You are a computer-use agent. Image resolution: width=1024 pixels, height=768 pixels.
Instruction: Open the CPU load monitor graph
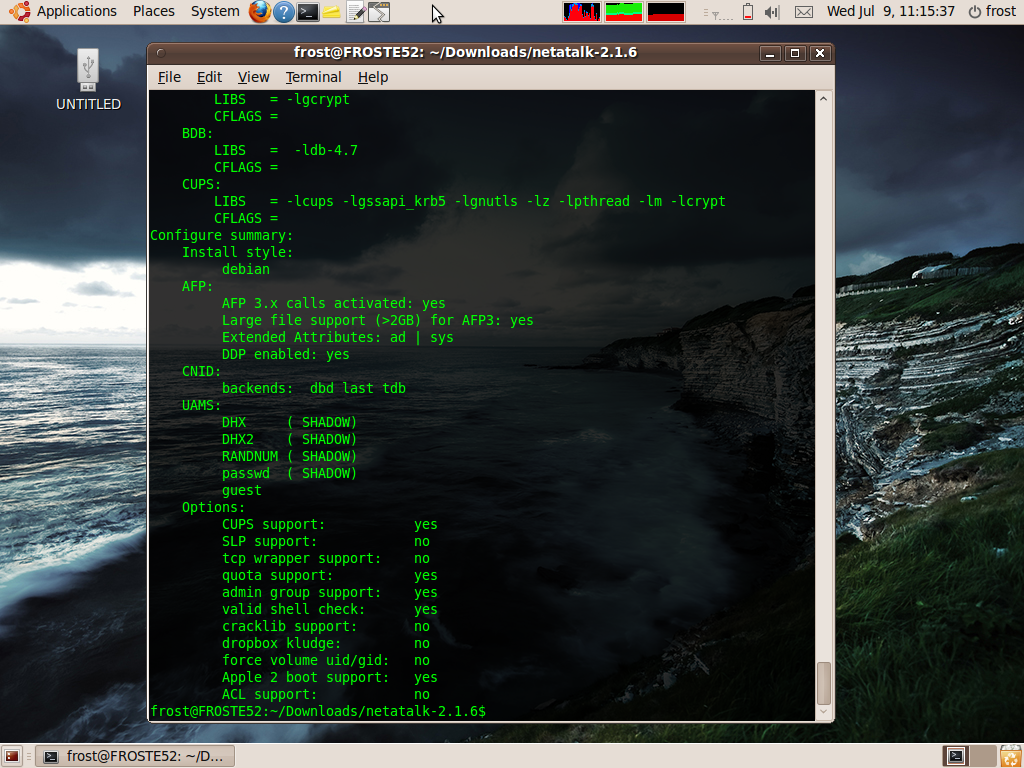click(x=582, y=12)
